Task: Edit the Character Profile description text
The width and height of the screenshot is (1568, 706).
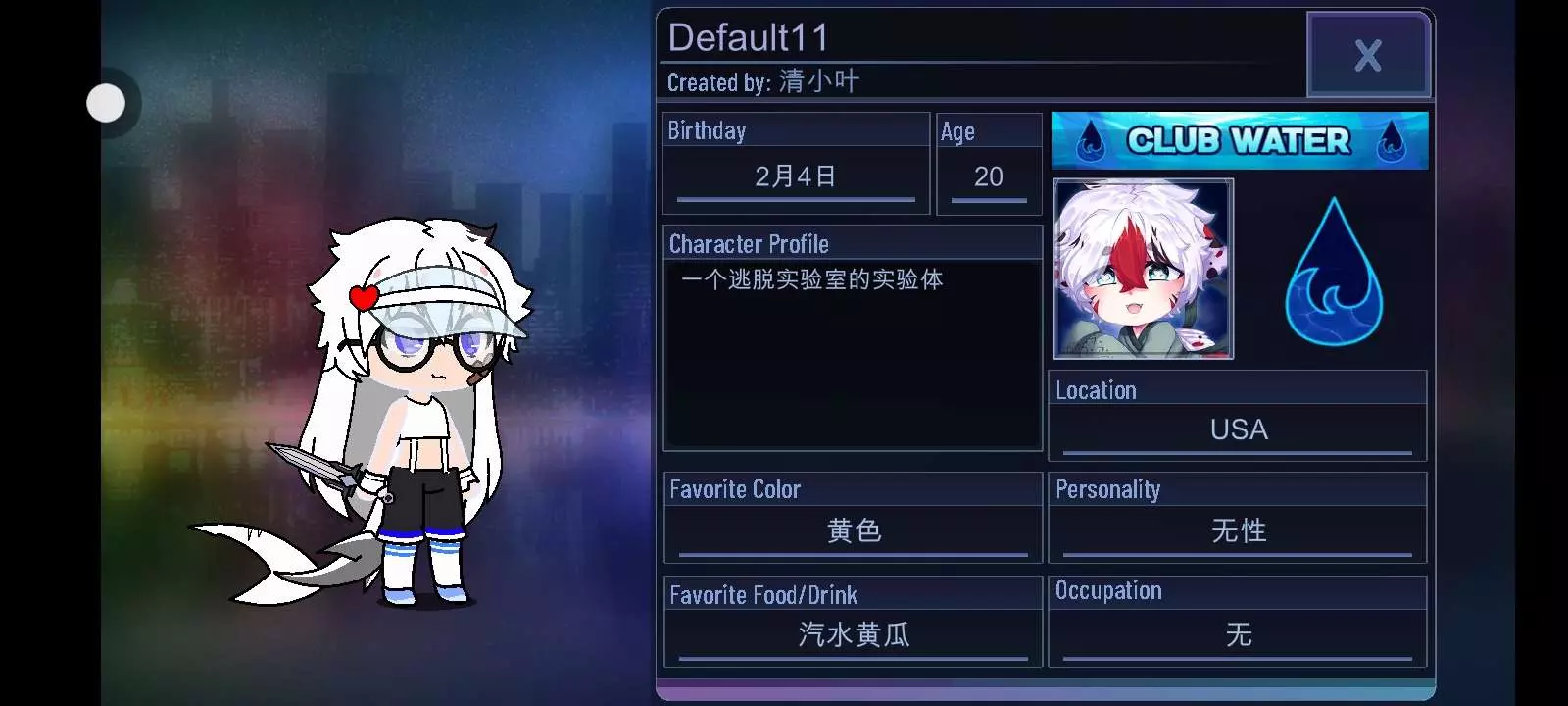Action: 853,353
